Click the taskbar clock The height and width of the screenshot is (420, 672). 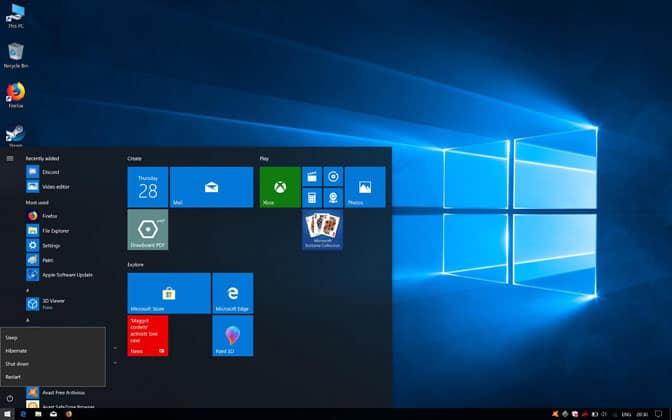pyautogui.click(x=642, y=414)
